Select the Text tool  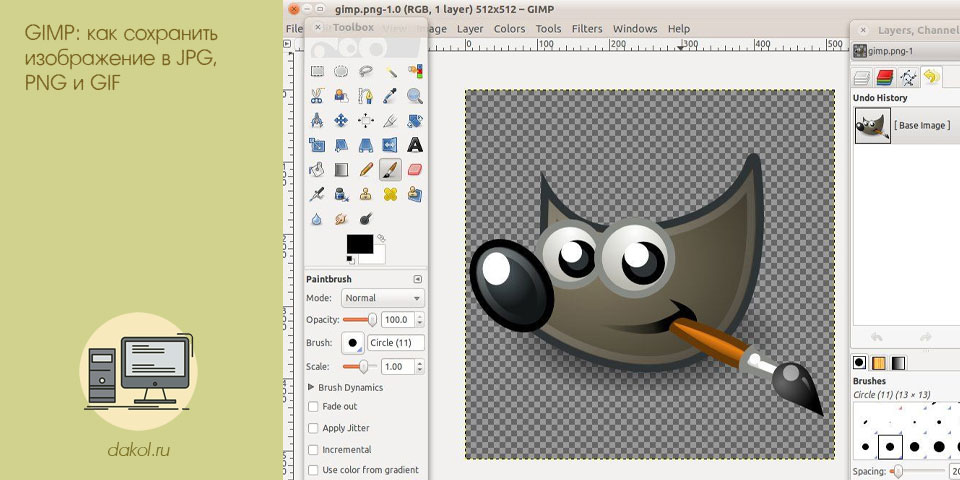(415, 145)
